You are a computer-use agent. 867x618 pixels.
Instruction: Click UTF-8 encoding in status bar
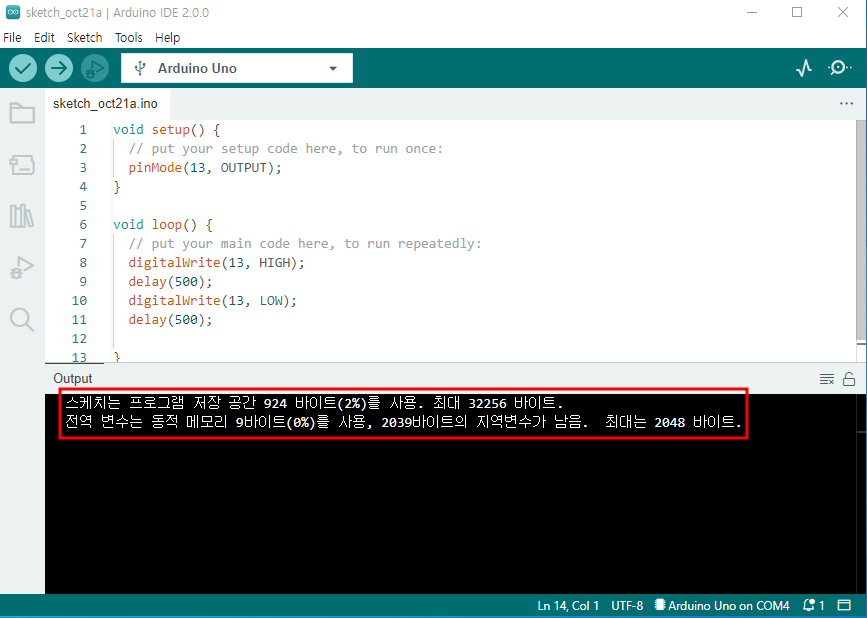coord(627,605)
